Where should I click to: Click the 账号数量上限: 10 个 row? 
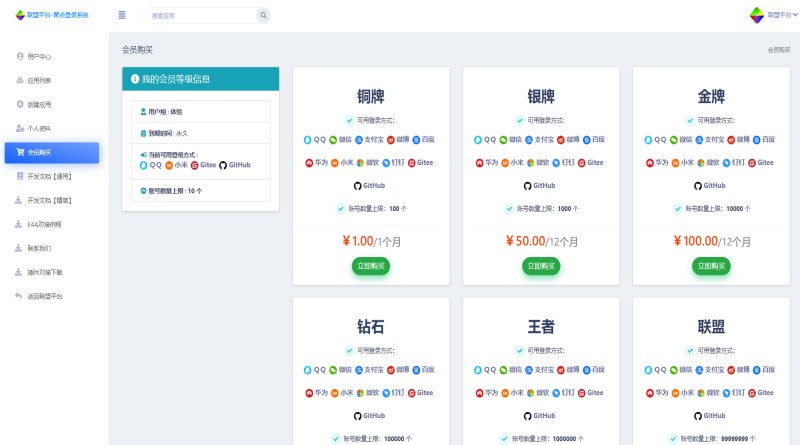[x=201, y=191]
